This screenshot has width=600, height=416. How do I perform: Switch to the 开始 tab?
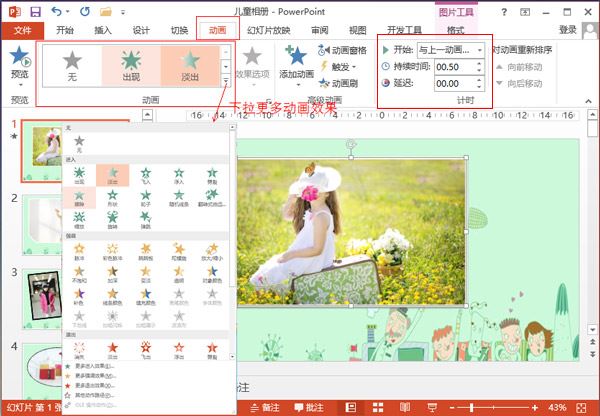(x=65, y=30)
